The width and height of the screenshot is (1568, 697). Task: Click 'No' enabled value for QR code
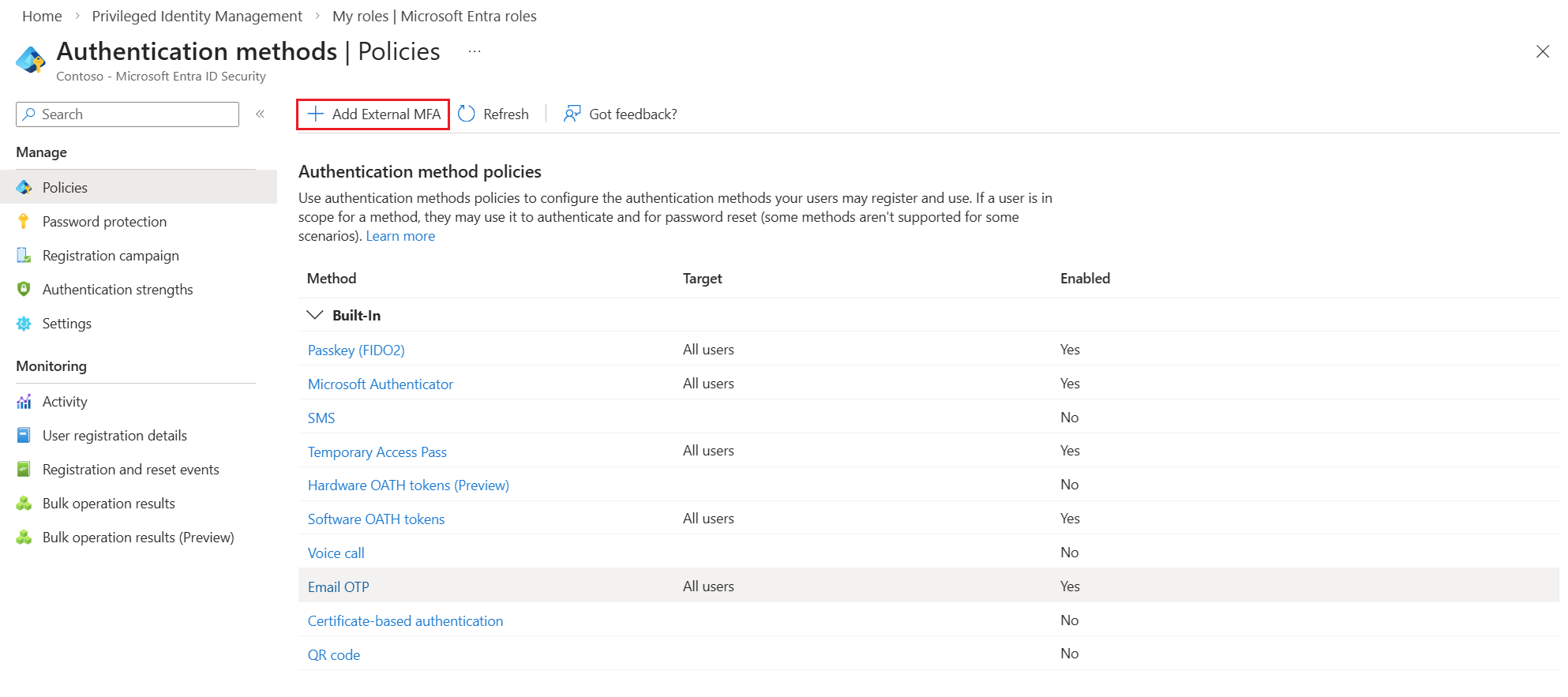pos(1069,653)
